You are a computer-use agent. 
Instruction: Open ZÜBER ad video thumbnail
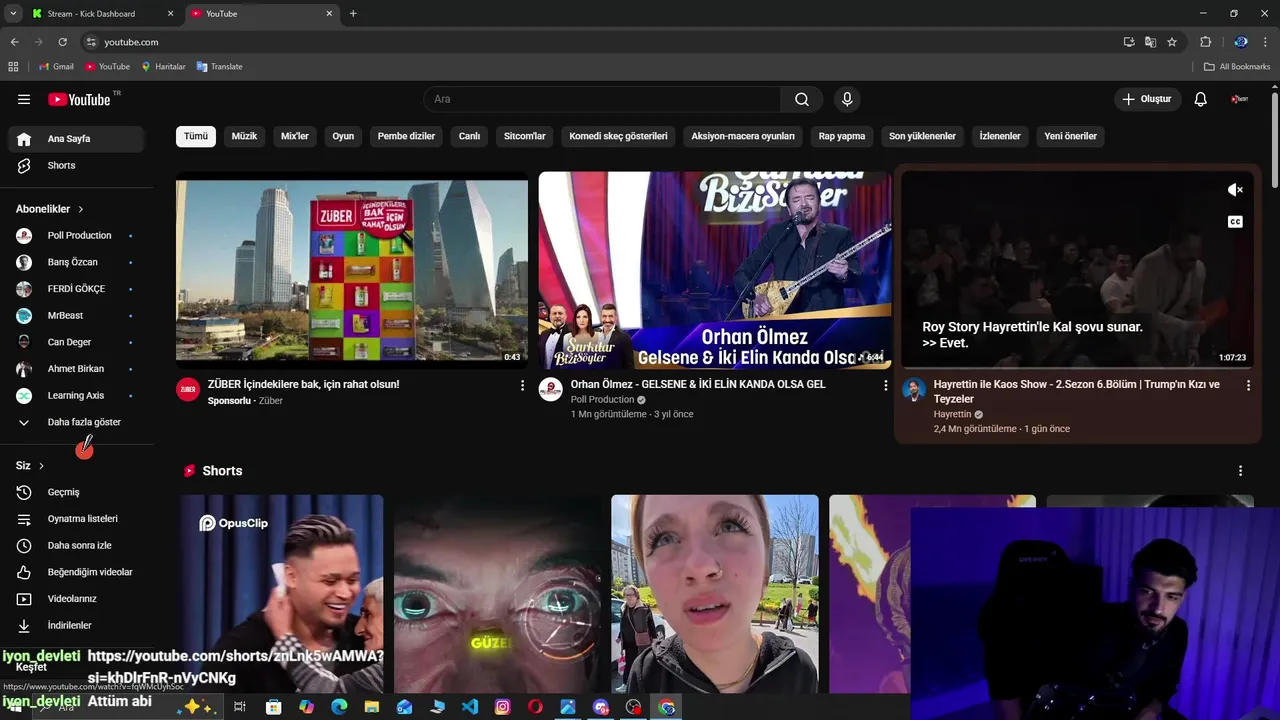coord(352,271)
